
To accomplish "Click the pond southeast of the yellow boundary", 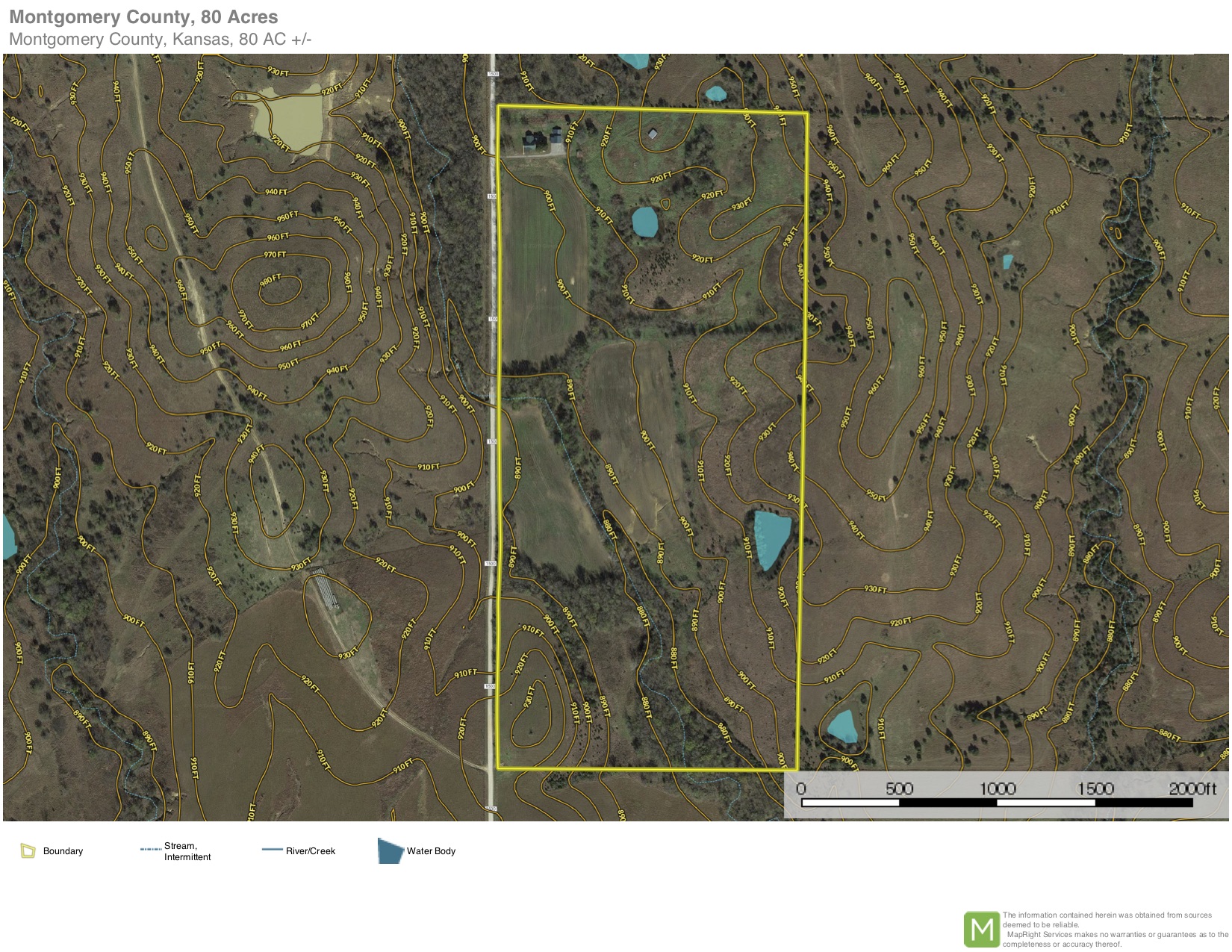I will point(843,727).
